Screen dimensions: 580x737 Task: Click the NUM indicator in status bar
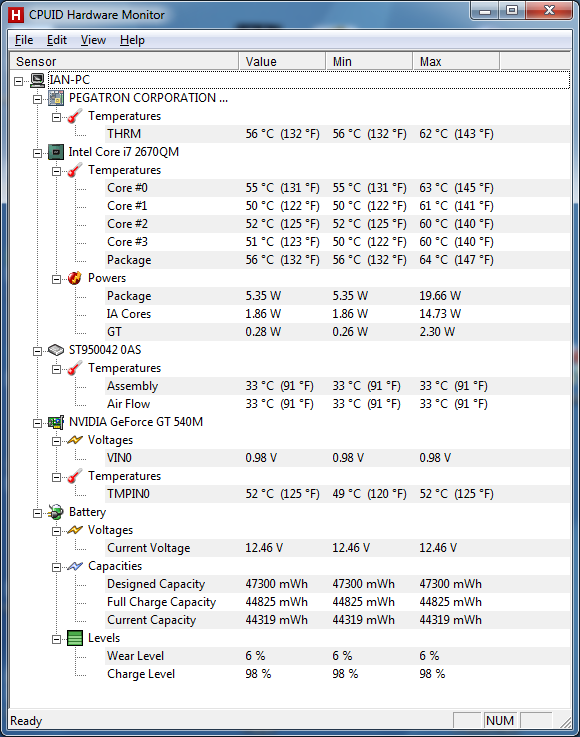click(x=500, y=721)
